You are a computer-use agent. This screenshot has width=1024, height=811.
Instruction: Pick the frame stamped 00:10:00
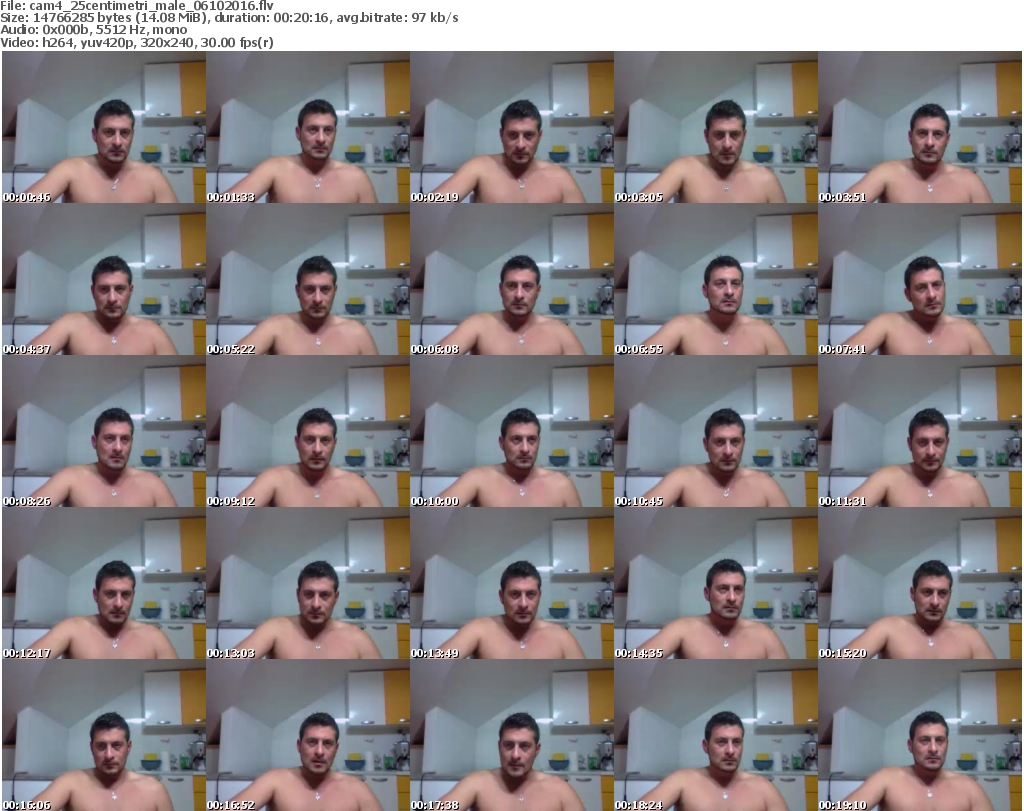click(512, 432)
